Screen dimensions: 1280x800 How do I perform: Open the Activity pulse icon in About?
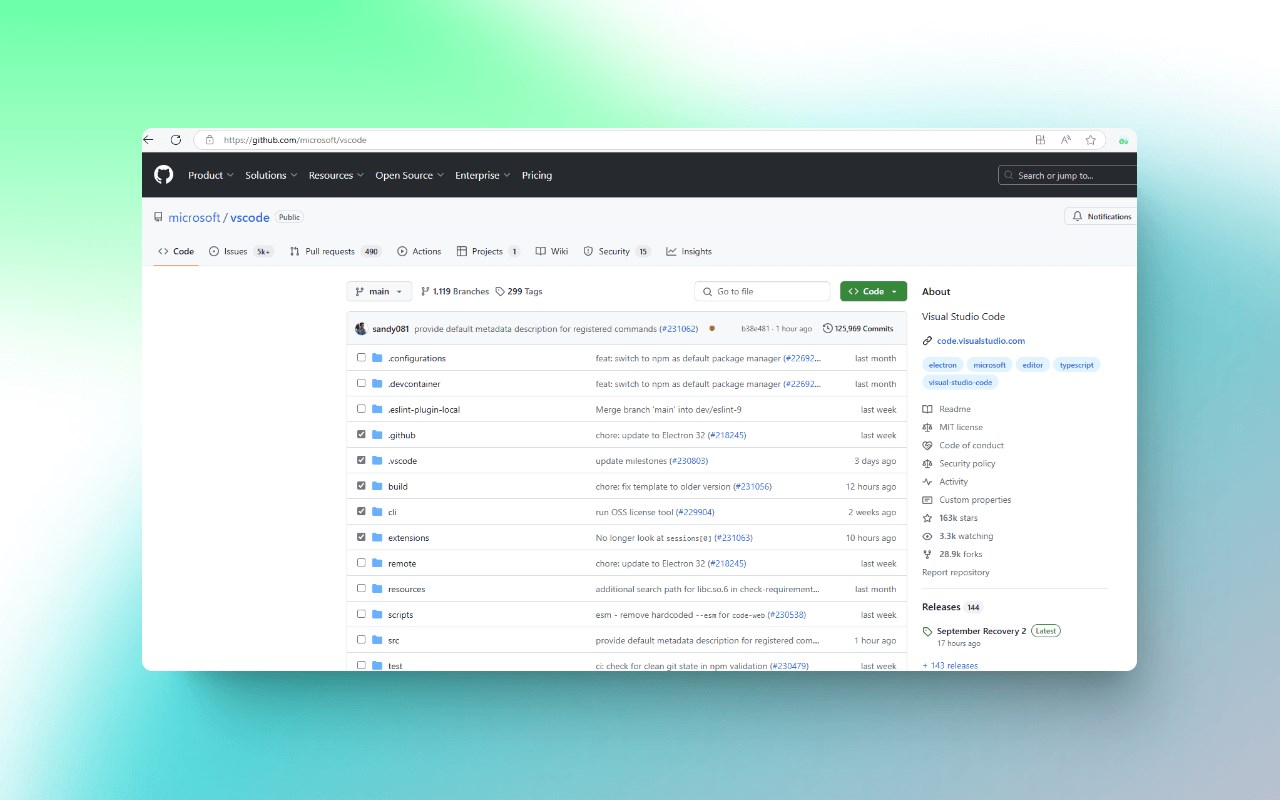928,482
